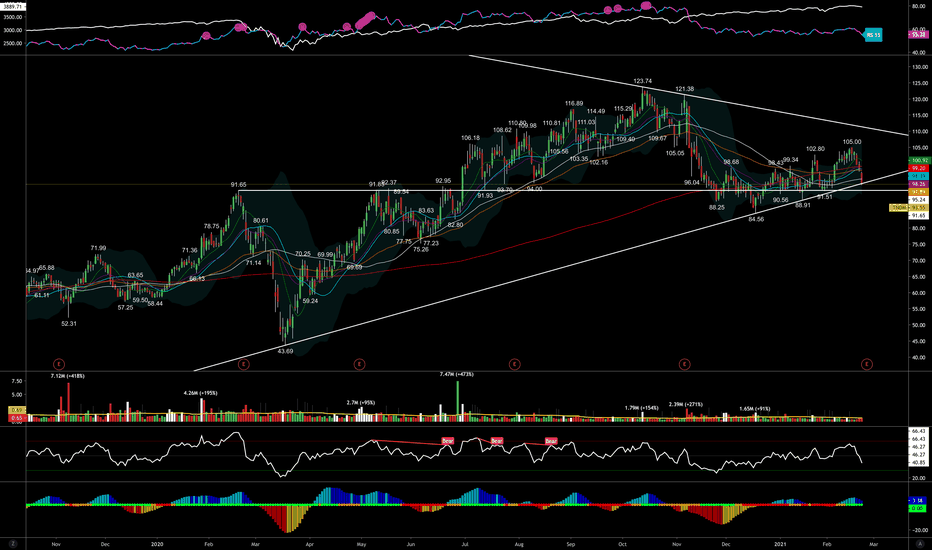Click the green 0.00 histogram value tag
This screenshot has width=932, height=550.
click(917, 508)
